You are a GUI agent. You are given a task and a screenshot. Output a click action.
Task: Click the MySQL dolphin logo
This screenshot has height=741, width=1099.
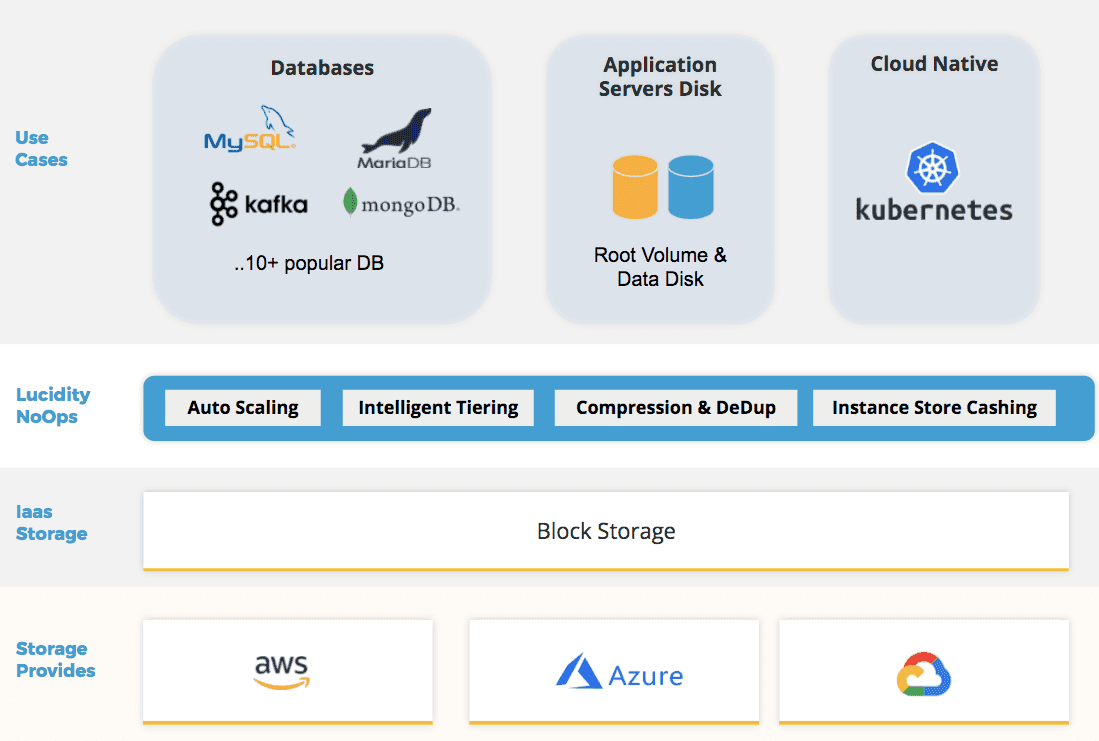(250, 128)
